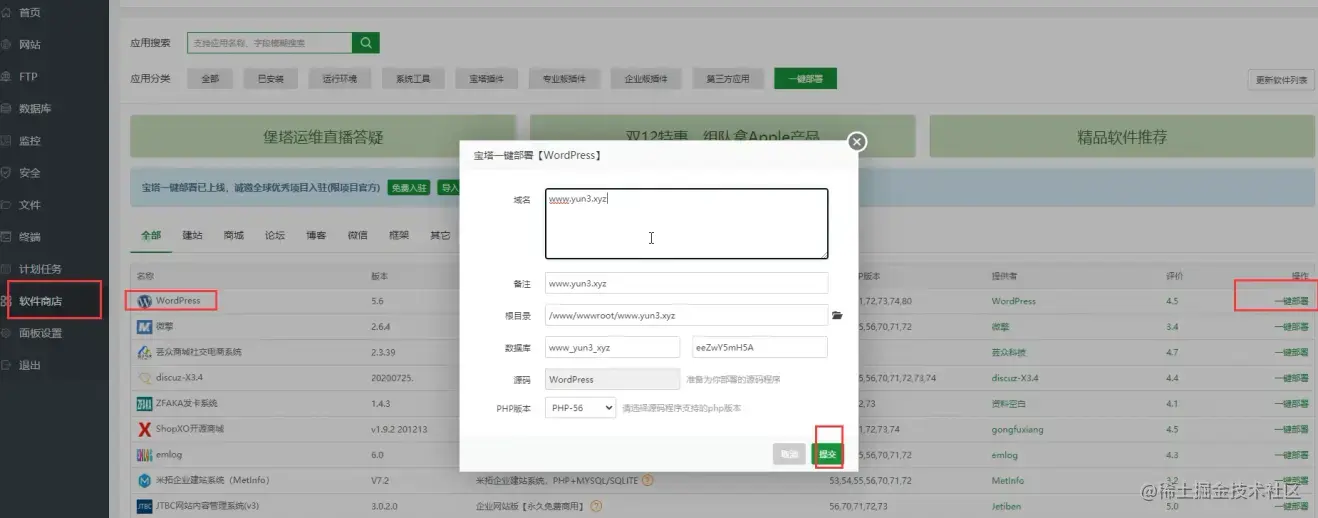Open 首页 in the sidebar
Viewport: 1318px width, 518px height.
30,12
